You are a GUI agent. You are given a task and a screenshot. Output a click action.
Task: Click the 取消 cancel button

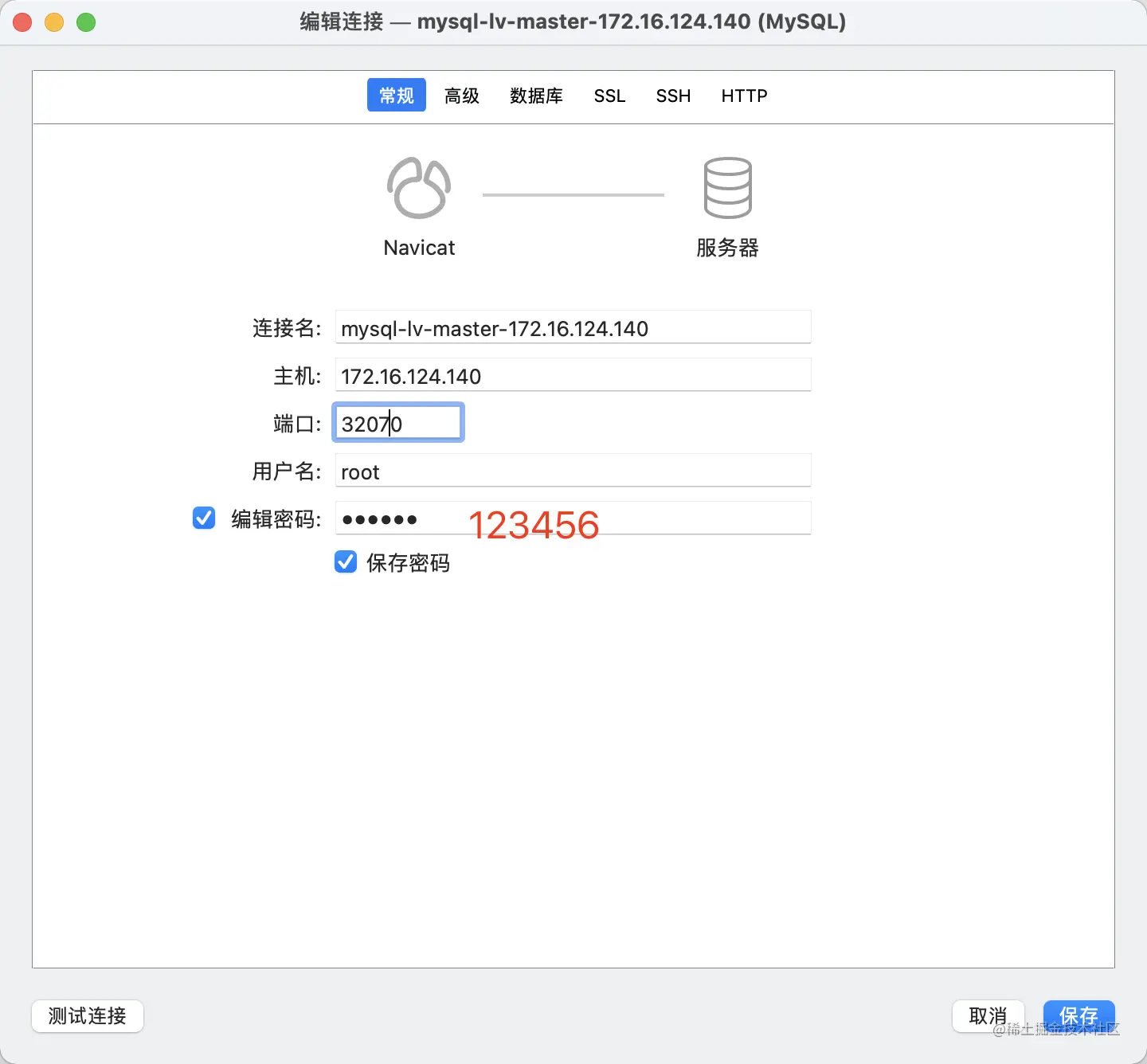(988, 1016)
